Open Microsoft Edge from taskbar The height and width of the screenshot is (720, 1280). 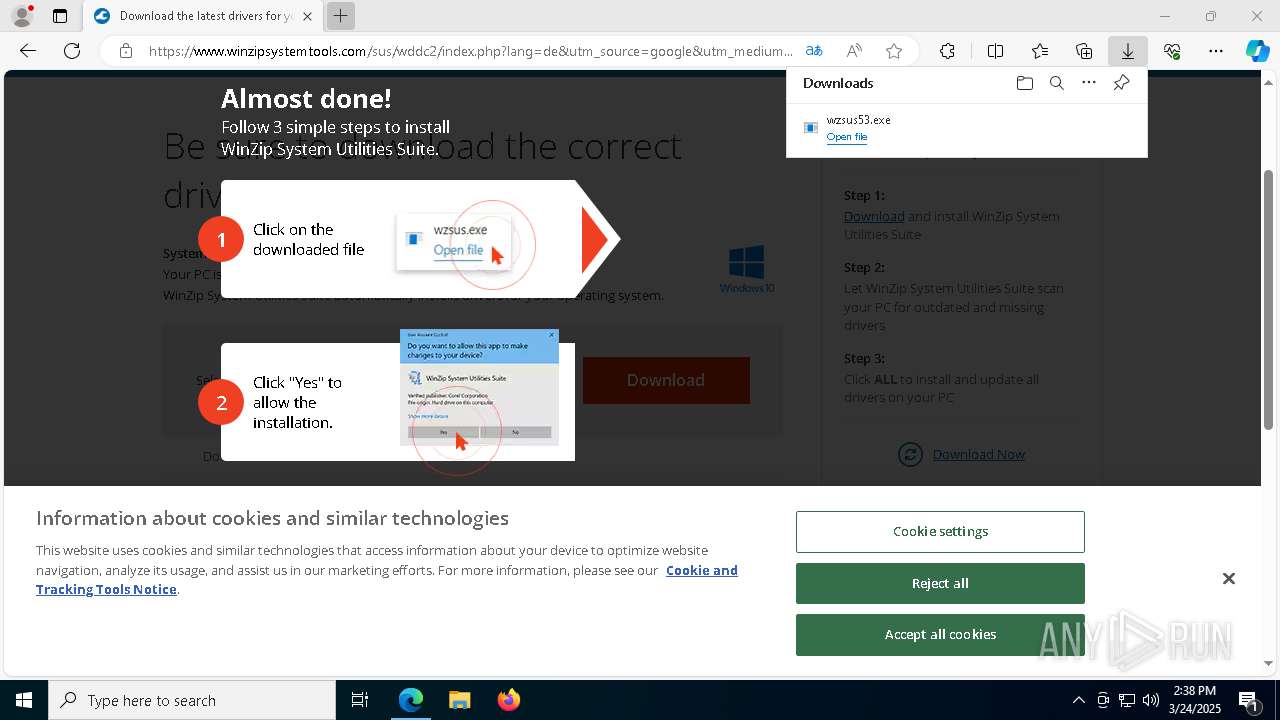coord(411,700)
